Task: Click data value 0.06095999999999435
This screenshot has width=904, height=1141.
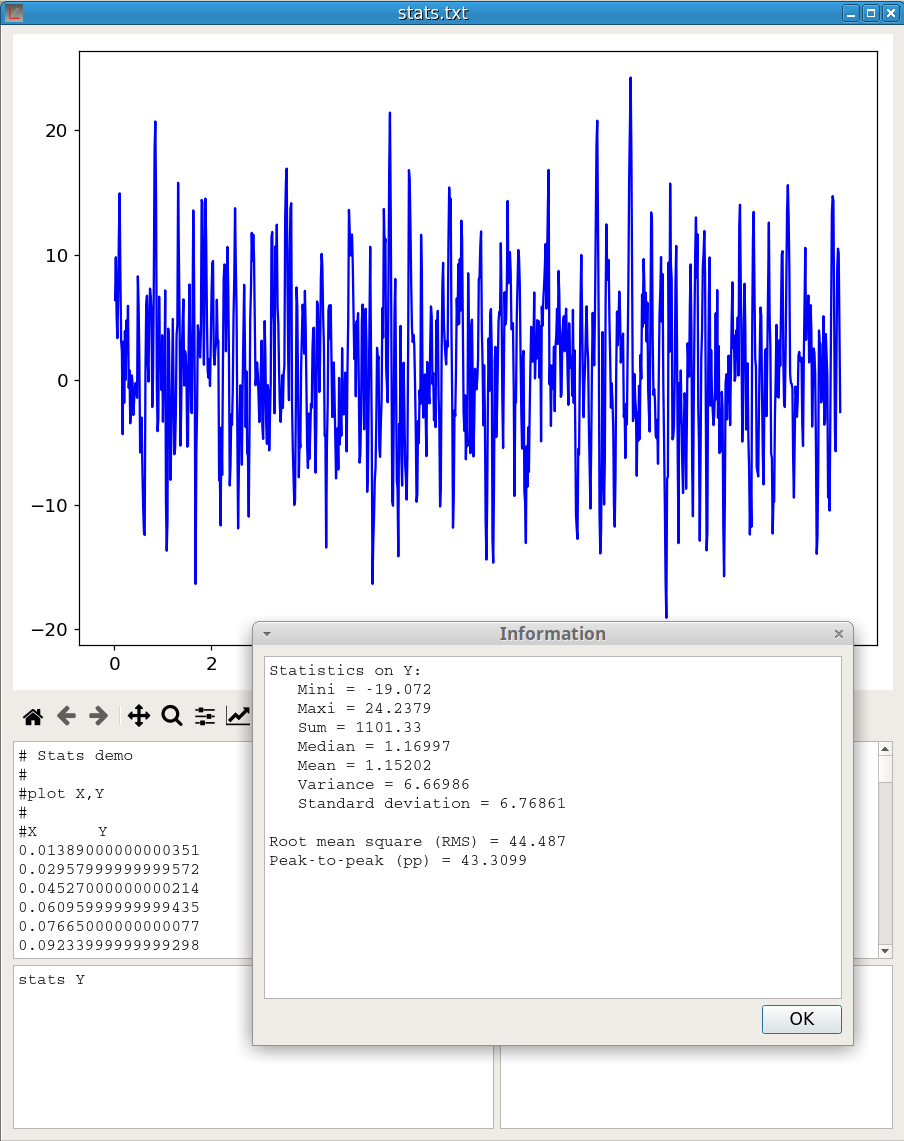Action: click(x=109, y=907)
